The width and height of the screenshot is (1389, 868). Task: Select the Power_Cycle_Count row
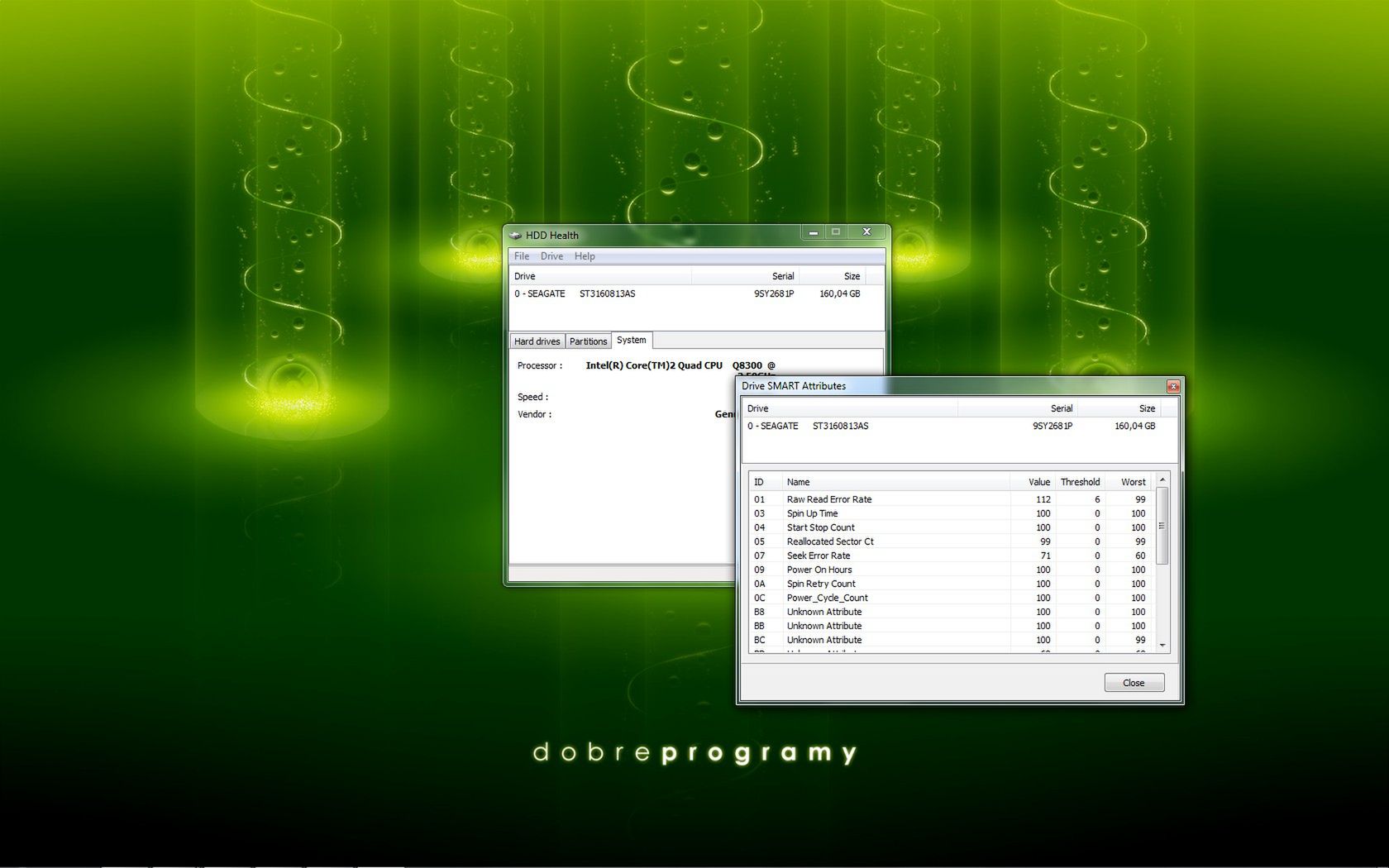coord(952,598)
